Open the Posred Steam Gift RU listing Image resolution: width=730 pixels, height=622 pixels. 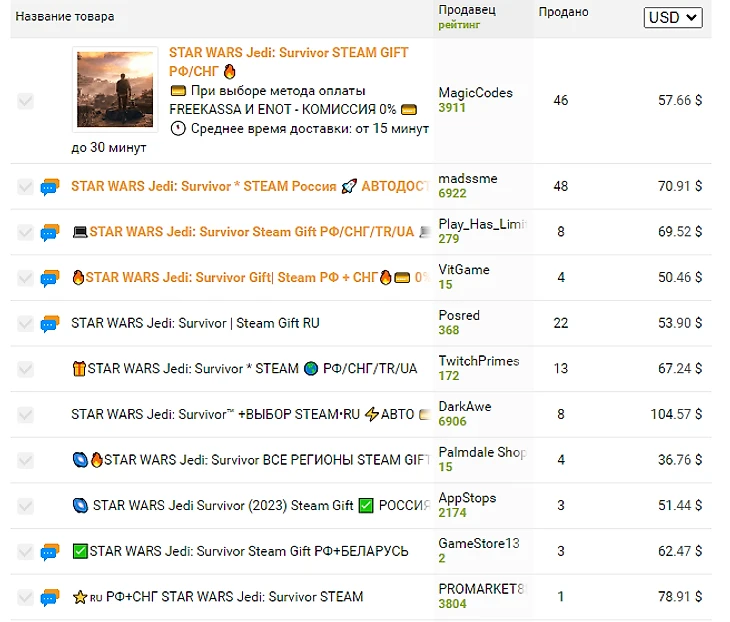[195, 324]
